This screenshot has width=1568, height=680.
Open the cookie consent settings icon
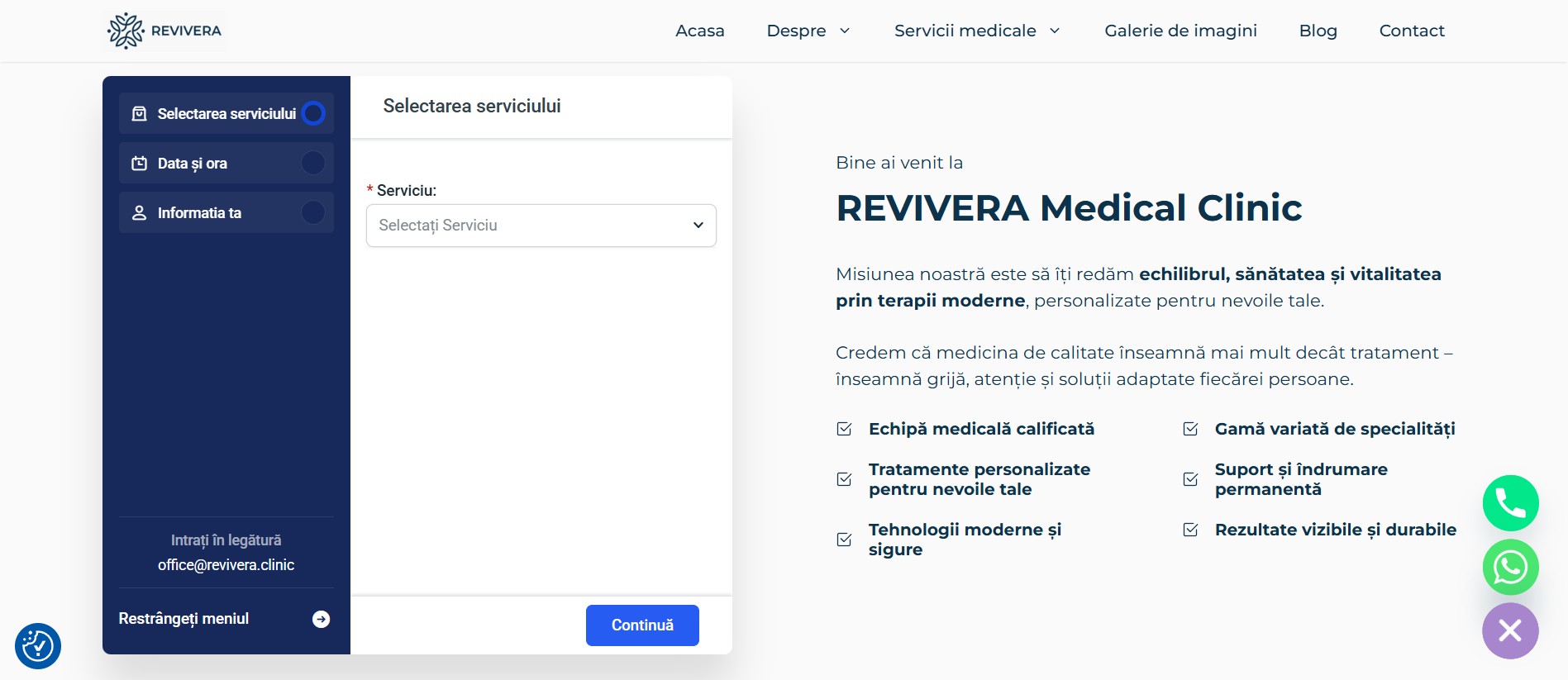pos(38,646)
